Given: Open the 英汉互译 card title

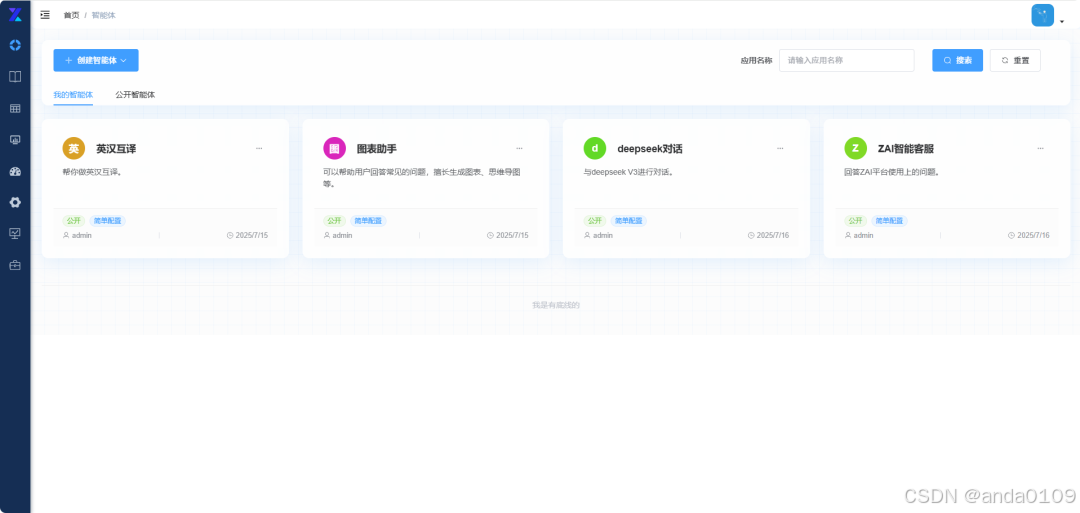Looking at the screenshot, I should (x=116, y=149).
